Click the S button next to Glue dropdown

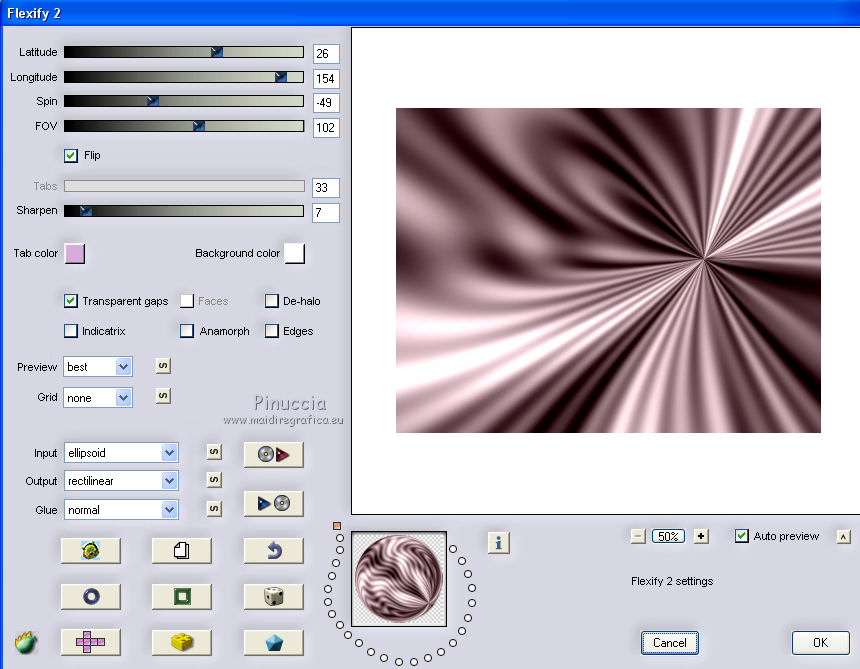tap(214, 509)
